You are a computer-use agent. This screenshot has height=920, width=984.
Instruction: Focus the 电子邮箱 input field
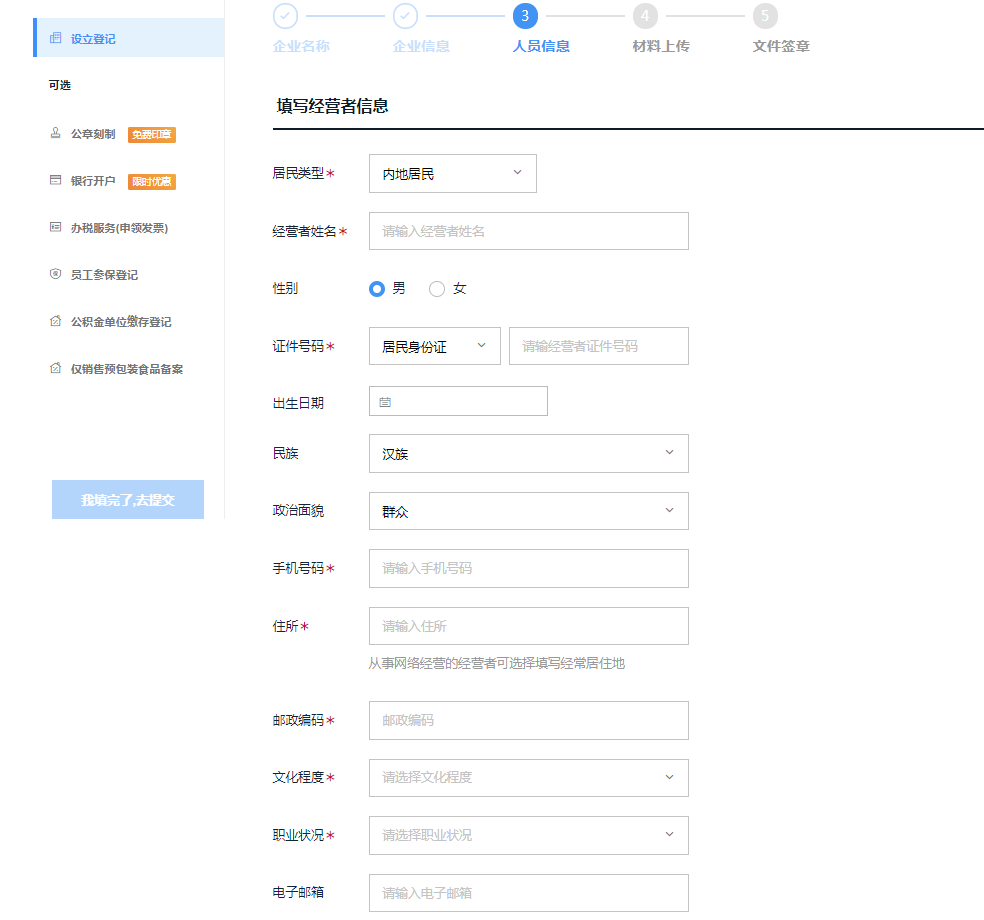pyautogui.click(x=528, y=893)
